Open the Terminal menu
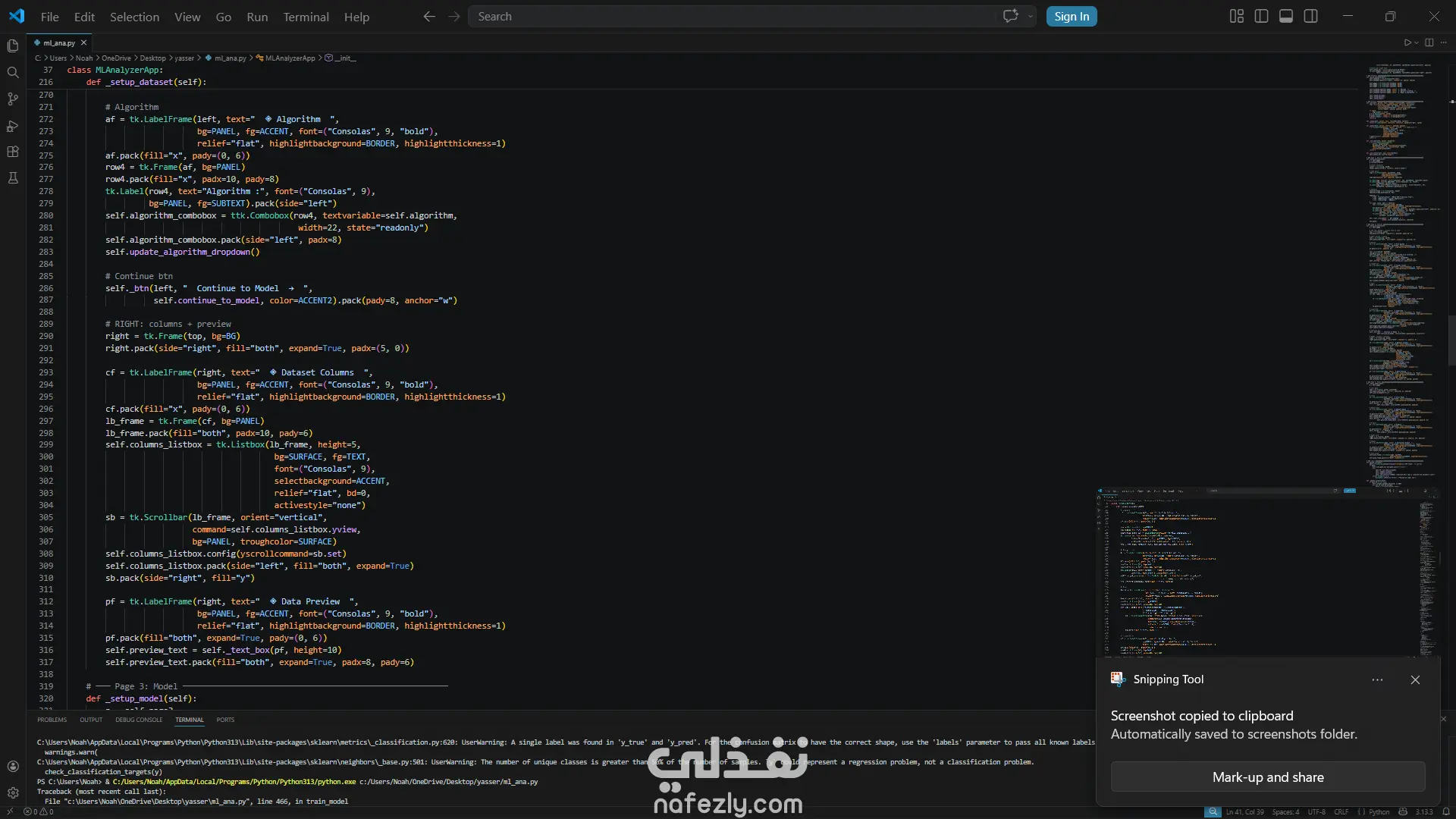1456x819 pixels. pyautogui.click(x=306, y=17)
